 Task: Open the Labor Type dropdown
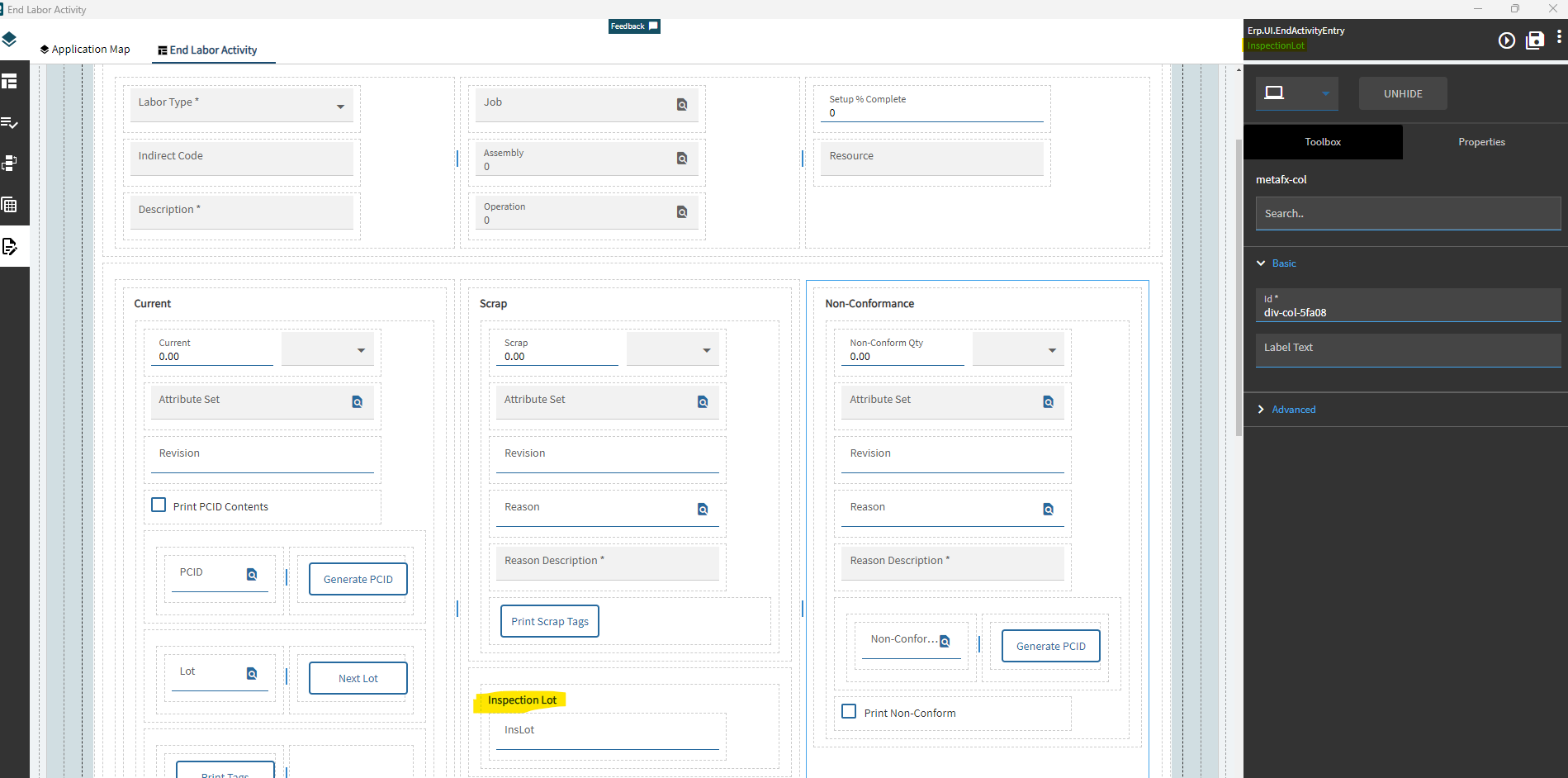[x=241, y=105]
